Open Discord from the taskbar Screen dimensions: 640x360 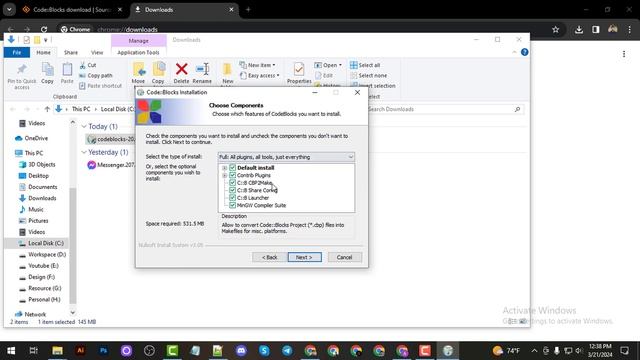click(x=241, y=351)
